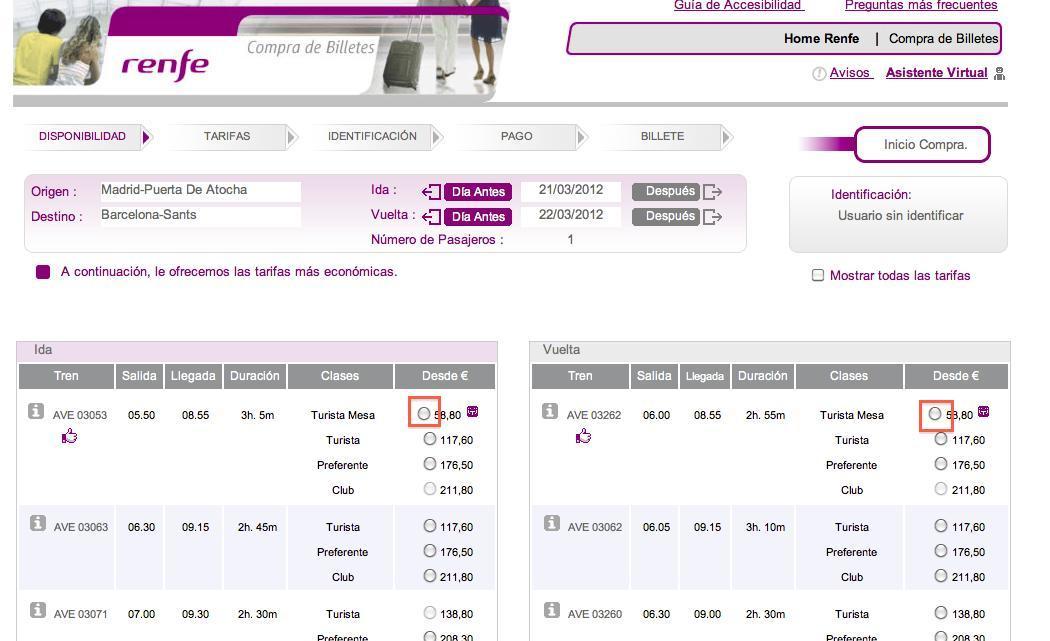Open Preguntas más frecuentes link
The image size is (1050, 641).
tap(920, 6)
